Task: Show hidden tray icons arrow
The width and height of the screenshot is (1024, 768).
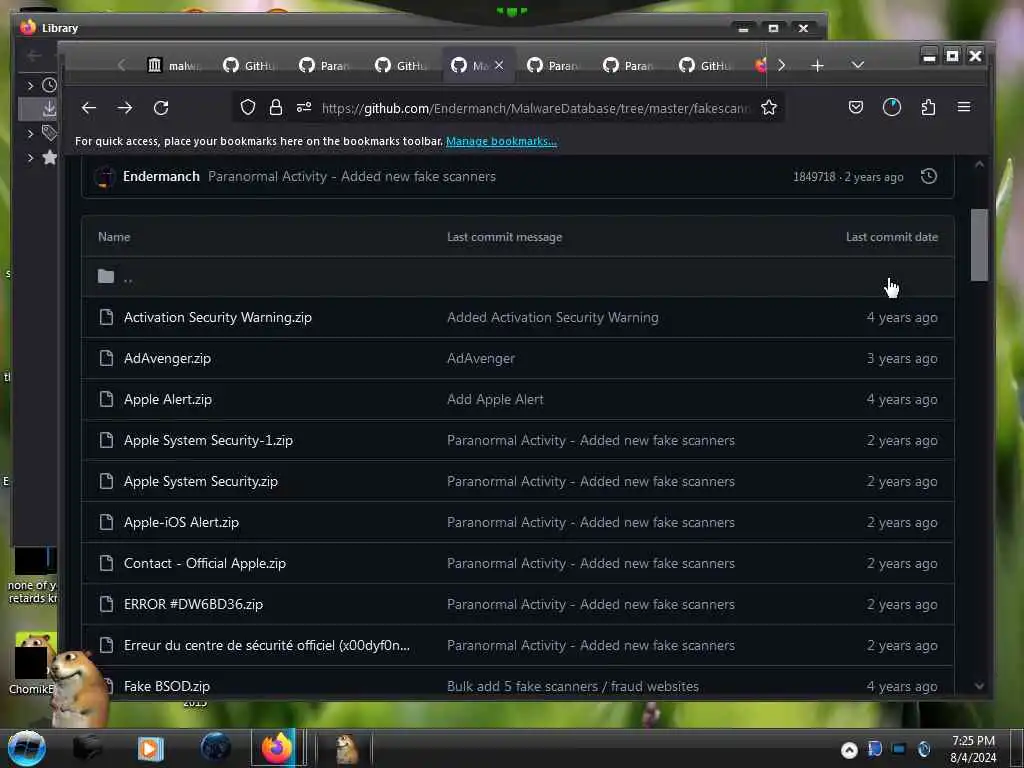Action: pos(849,750)
